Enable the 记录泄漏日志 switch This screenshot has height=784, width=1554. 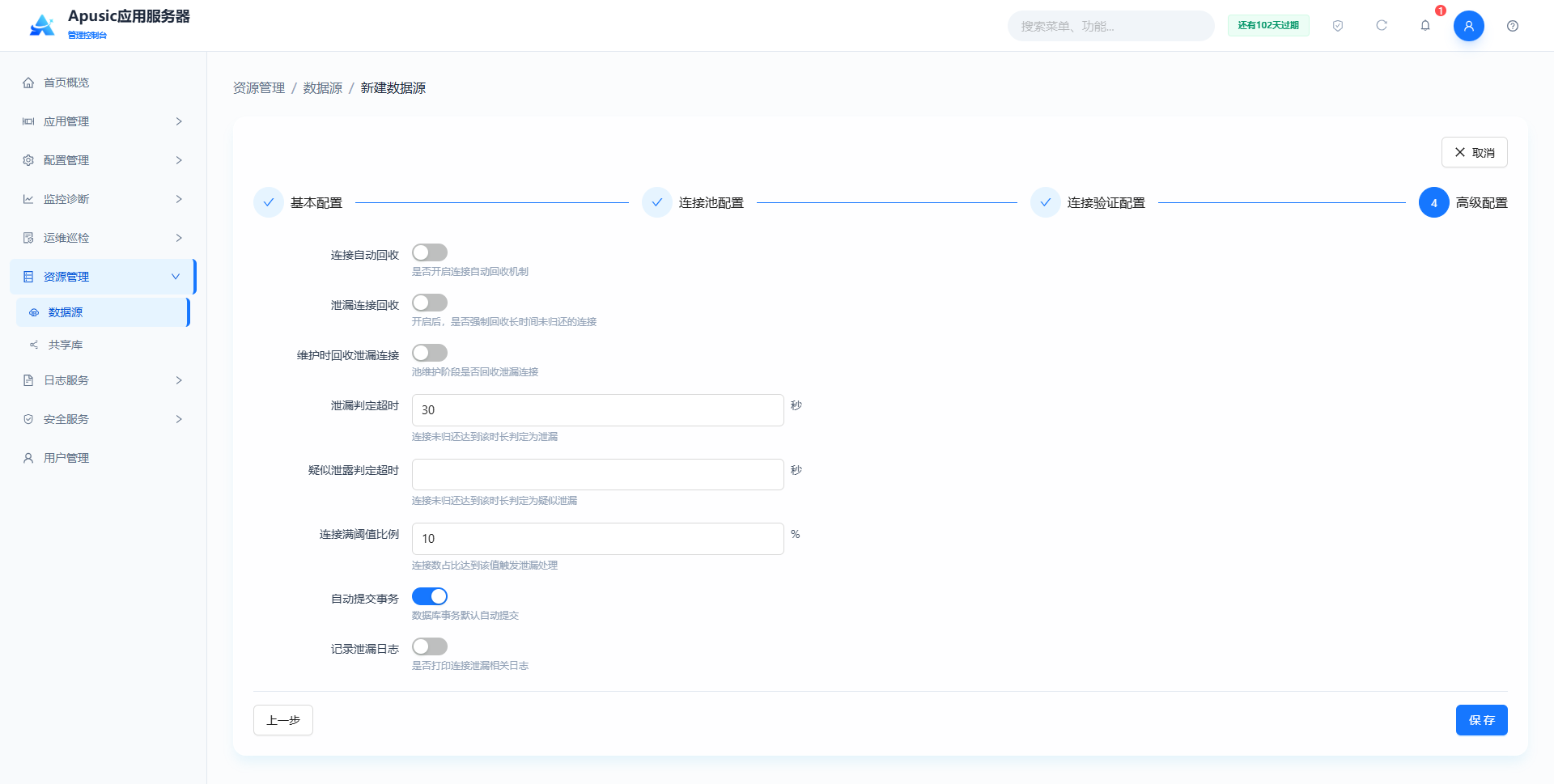pyautogui.click(x=430, y=646)
